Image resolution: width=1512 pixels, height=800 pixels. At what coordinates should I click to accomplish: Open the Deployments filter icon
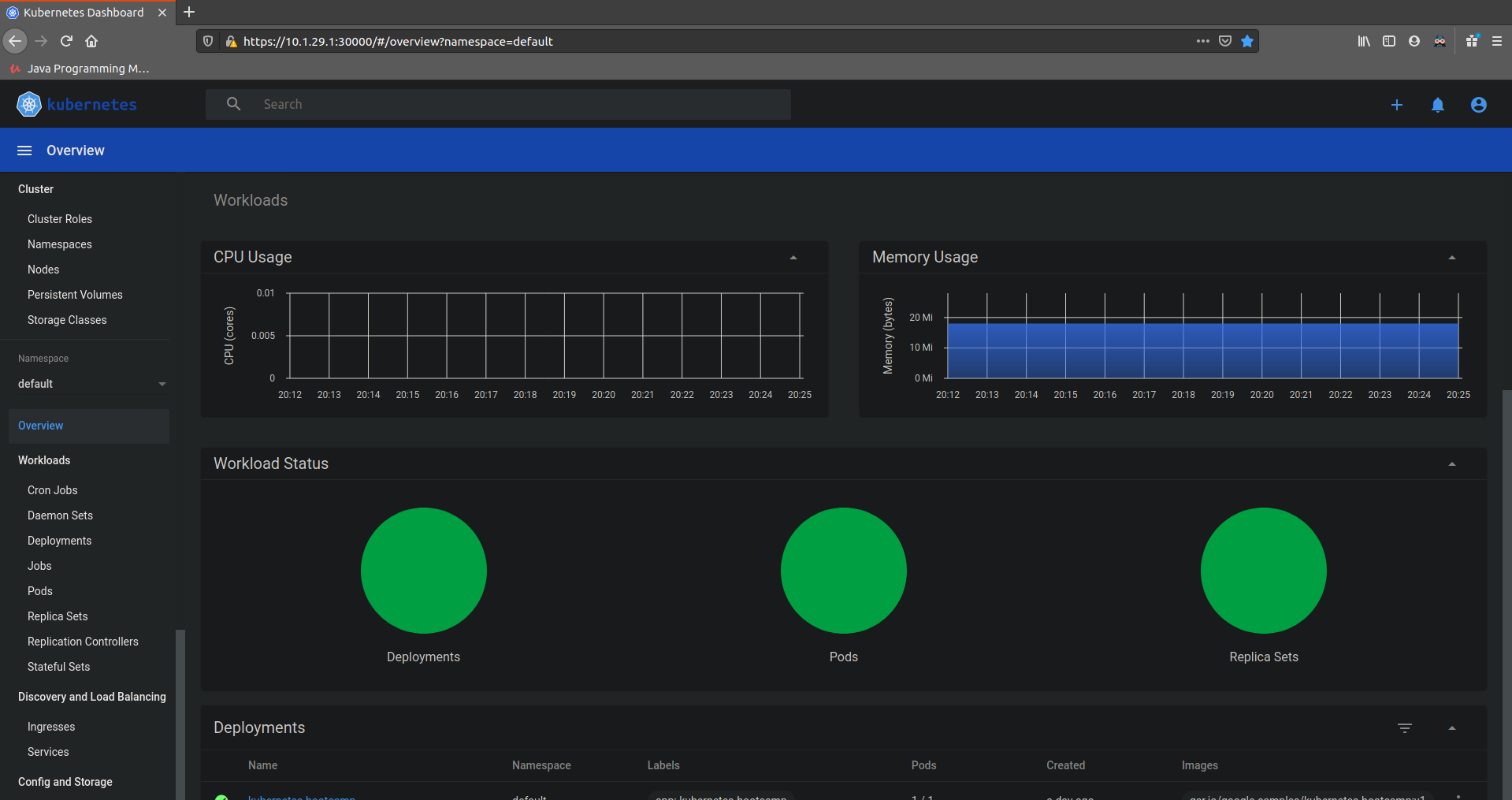pos(1405,728)
